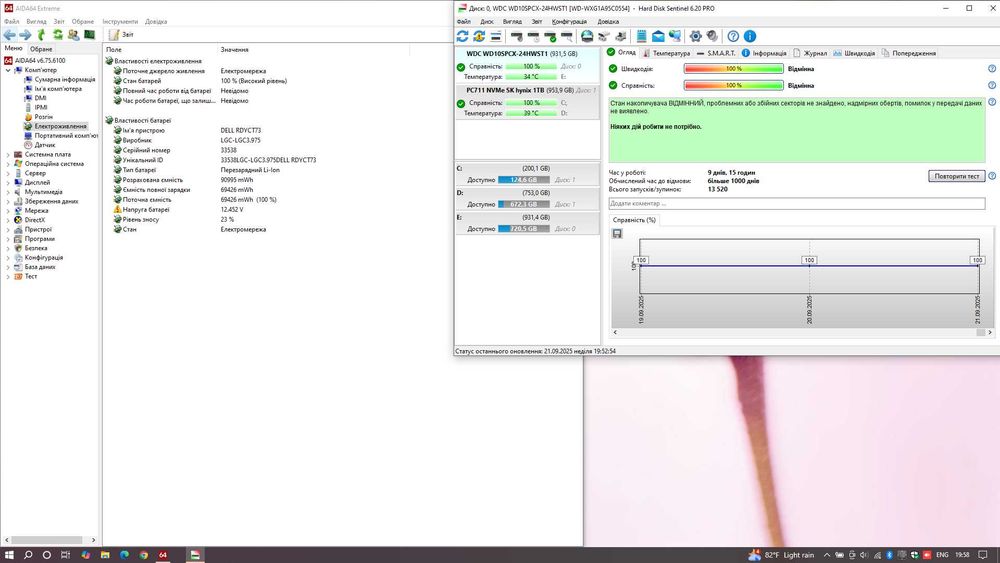Switch to the Попередження tab
Image resolution: width=1000 pixels, height=563 pixels.
coord(909,53)
